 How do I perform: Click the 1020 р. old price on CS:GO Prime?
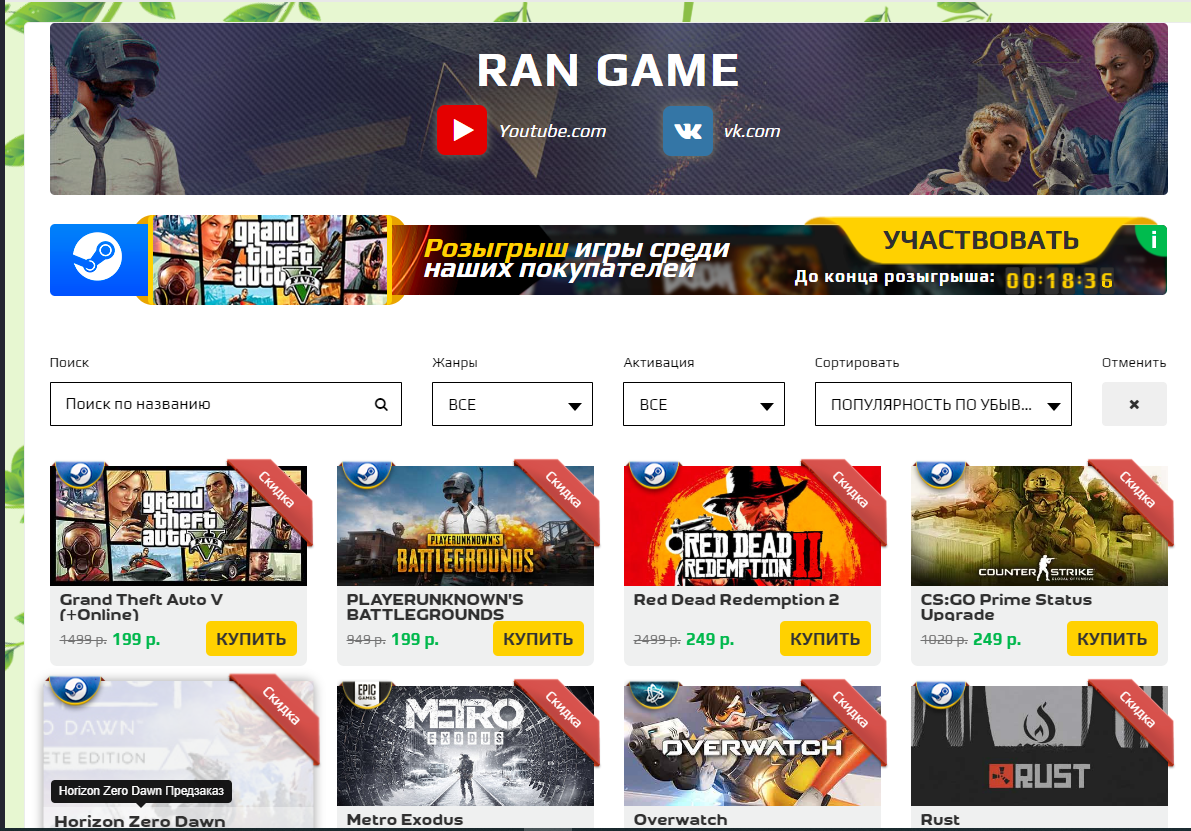[944, 640]
